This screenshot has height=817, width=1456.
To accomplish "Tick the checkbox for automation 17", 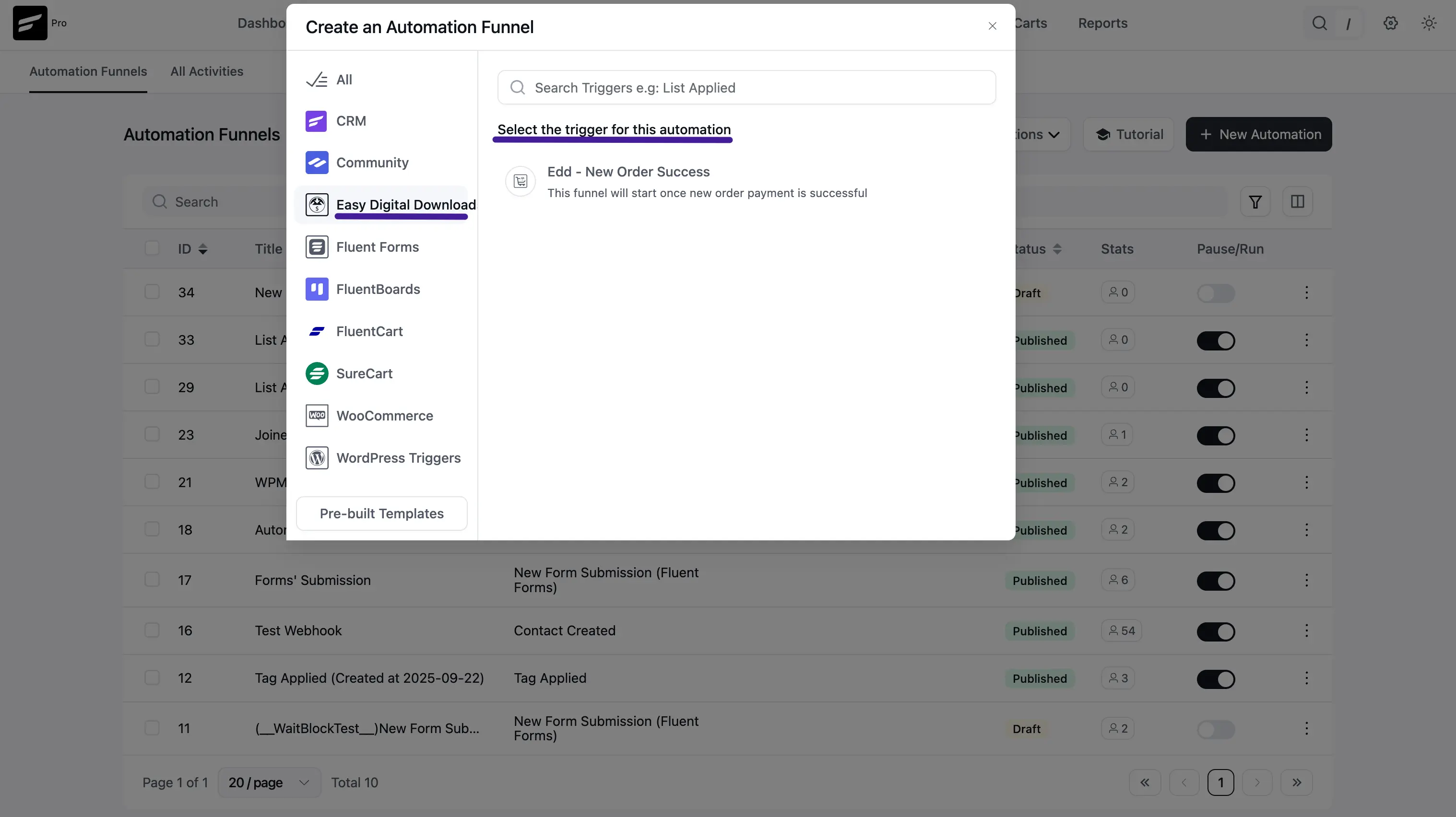I will [152, 580].
